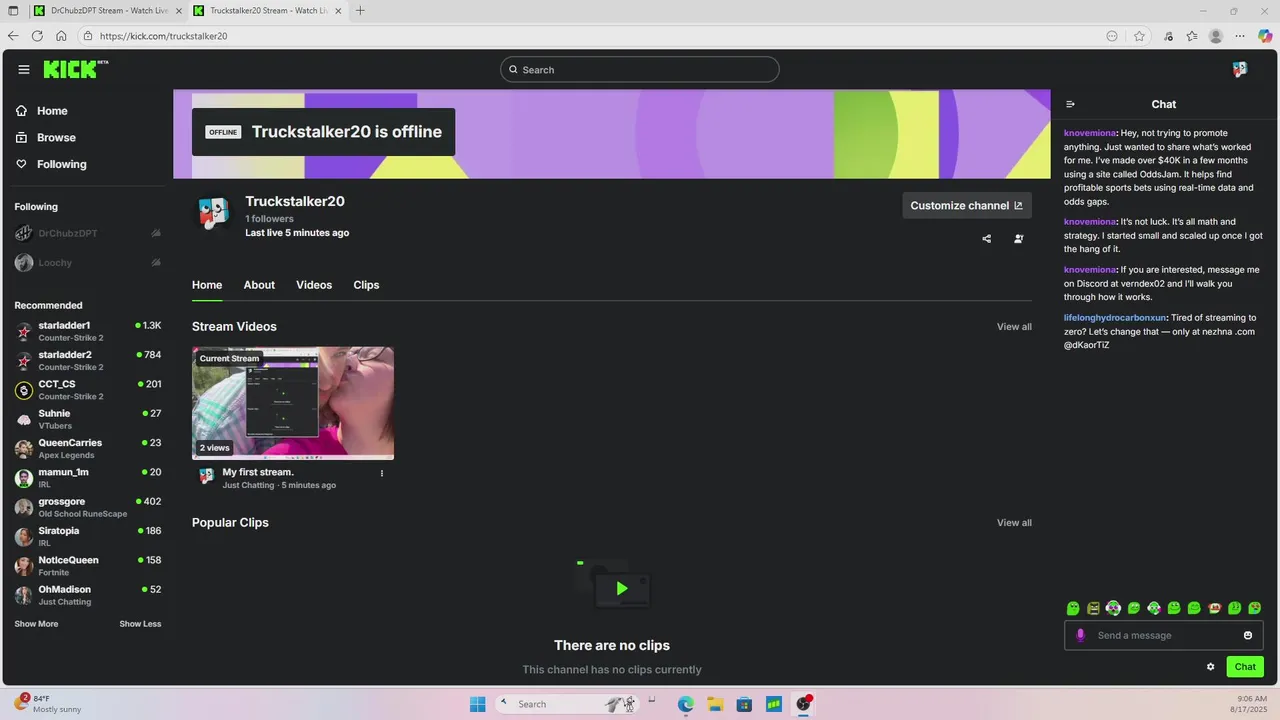Open the emoji picker in message box
This screenshot has width=1280, height=720.
pyautogui.click(x=1248, y=635)
